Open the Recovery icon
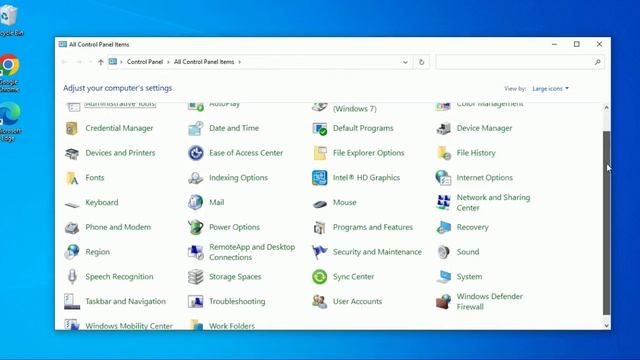 [443, 227]
